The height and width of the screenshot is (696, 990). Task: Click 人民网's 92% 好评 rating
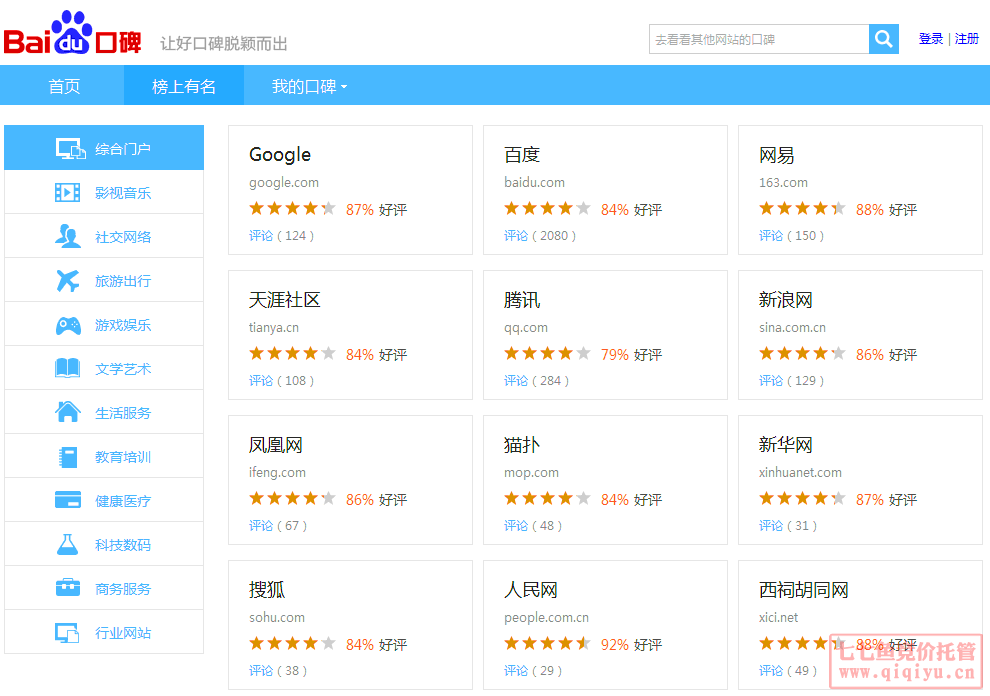click(631, 645)
